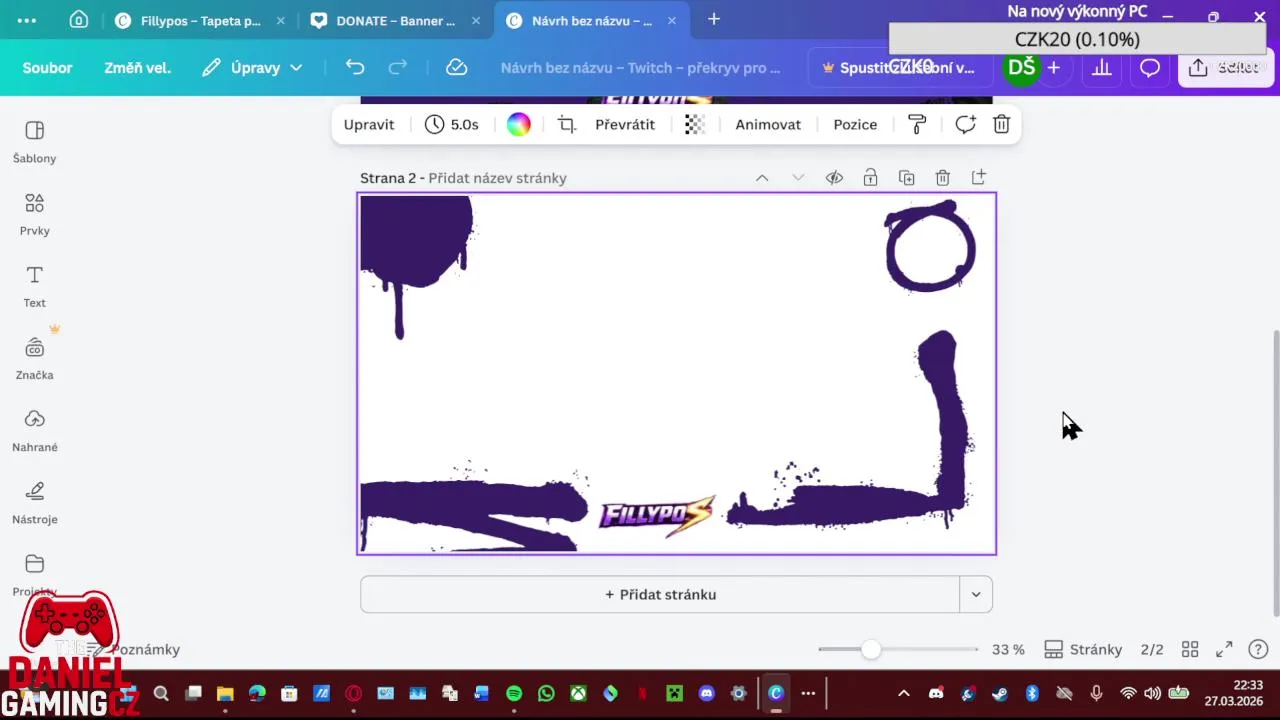Viewport: 1280px width, 720px height.
Task: Duplicate page 2 icon
Action: [906, 178]
